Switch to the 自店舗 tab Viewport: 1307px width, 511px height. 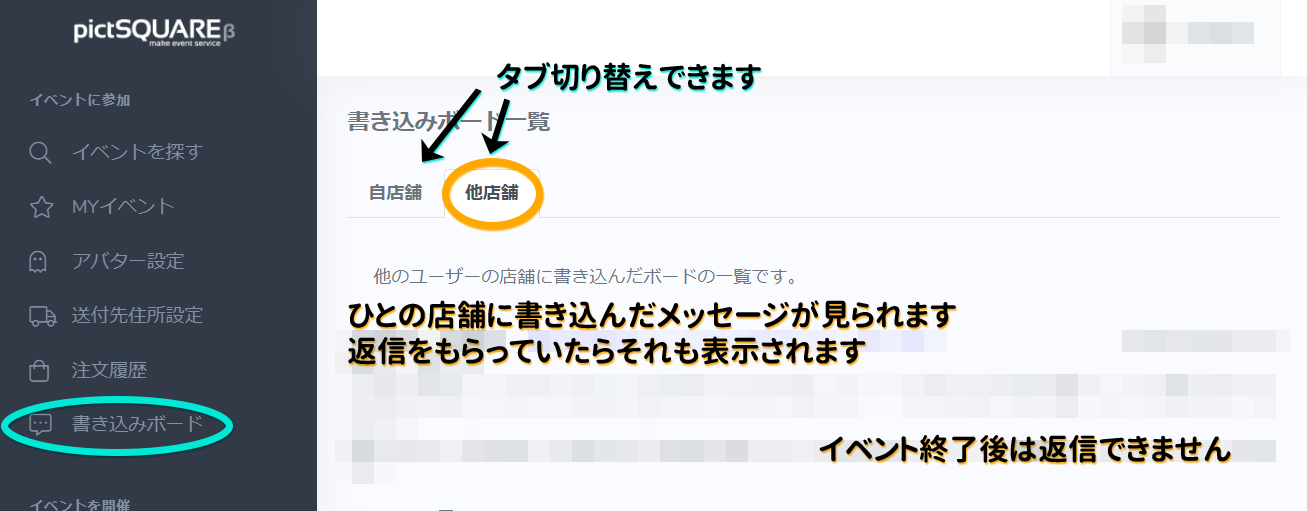[395, 193]
